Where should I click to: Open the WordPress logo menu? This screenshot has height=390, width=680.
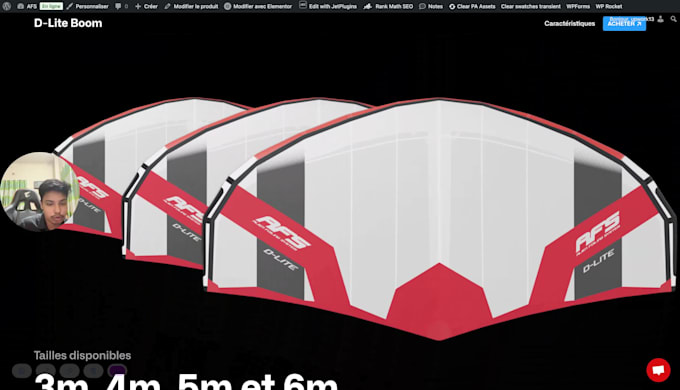pyautogui.click(x=7, y=7)
